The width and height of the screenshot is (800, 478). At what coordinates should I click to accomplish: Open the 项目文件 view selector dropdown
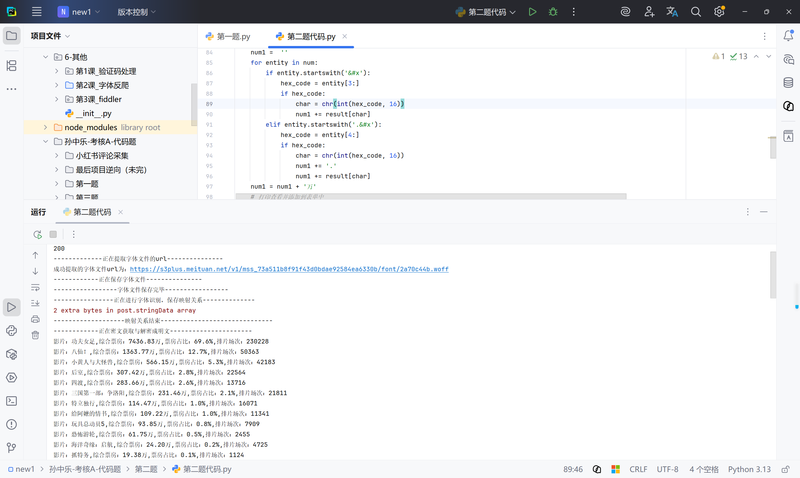click(50, 36)
